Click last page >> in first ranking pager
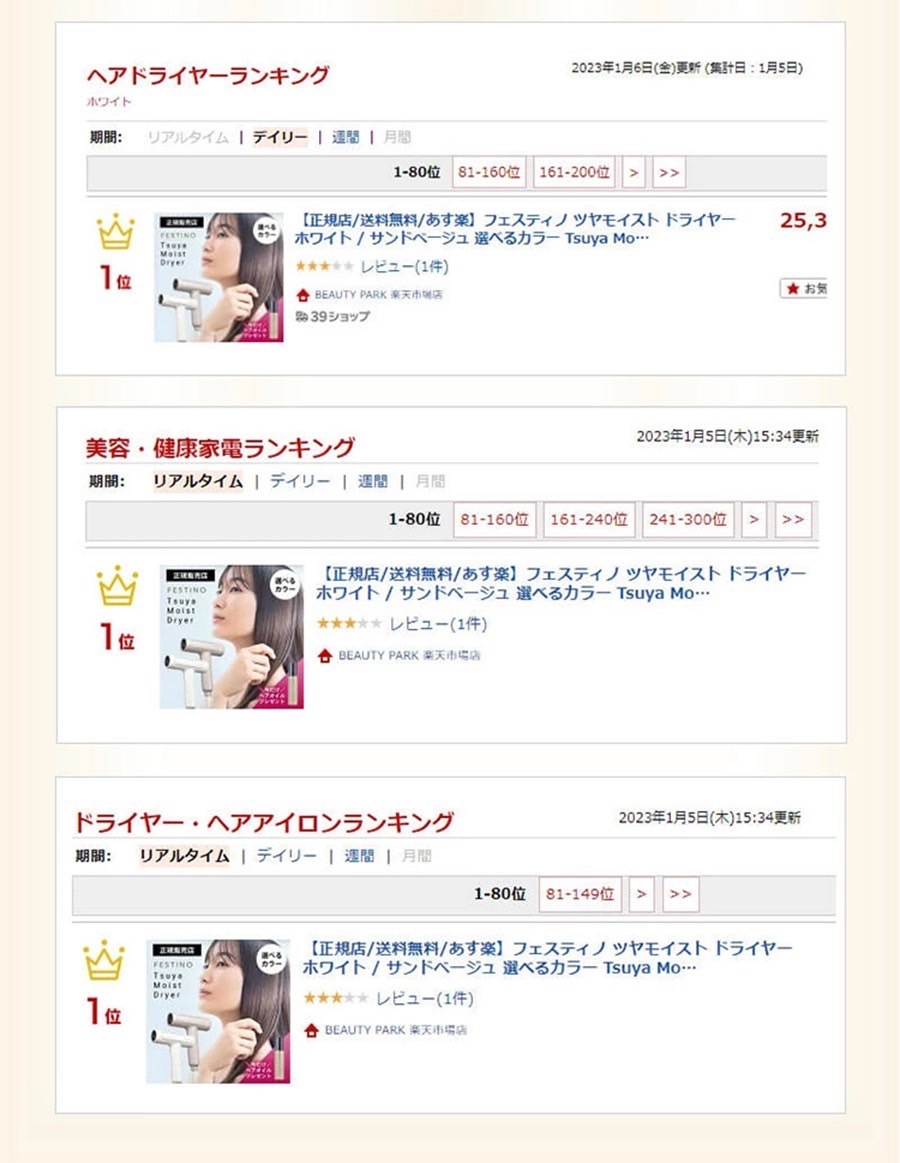The height and width of the screenshot is (1163, 900). (669, 172)
